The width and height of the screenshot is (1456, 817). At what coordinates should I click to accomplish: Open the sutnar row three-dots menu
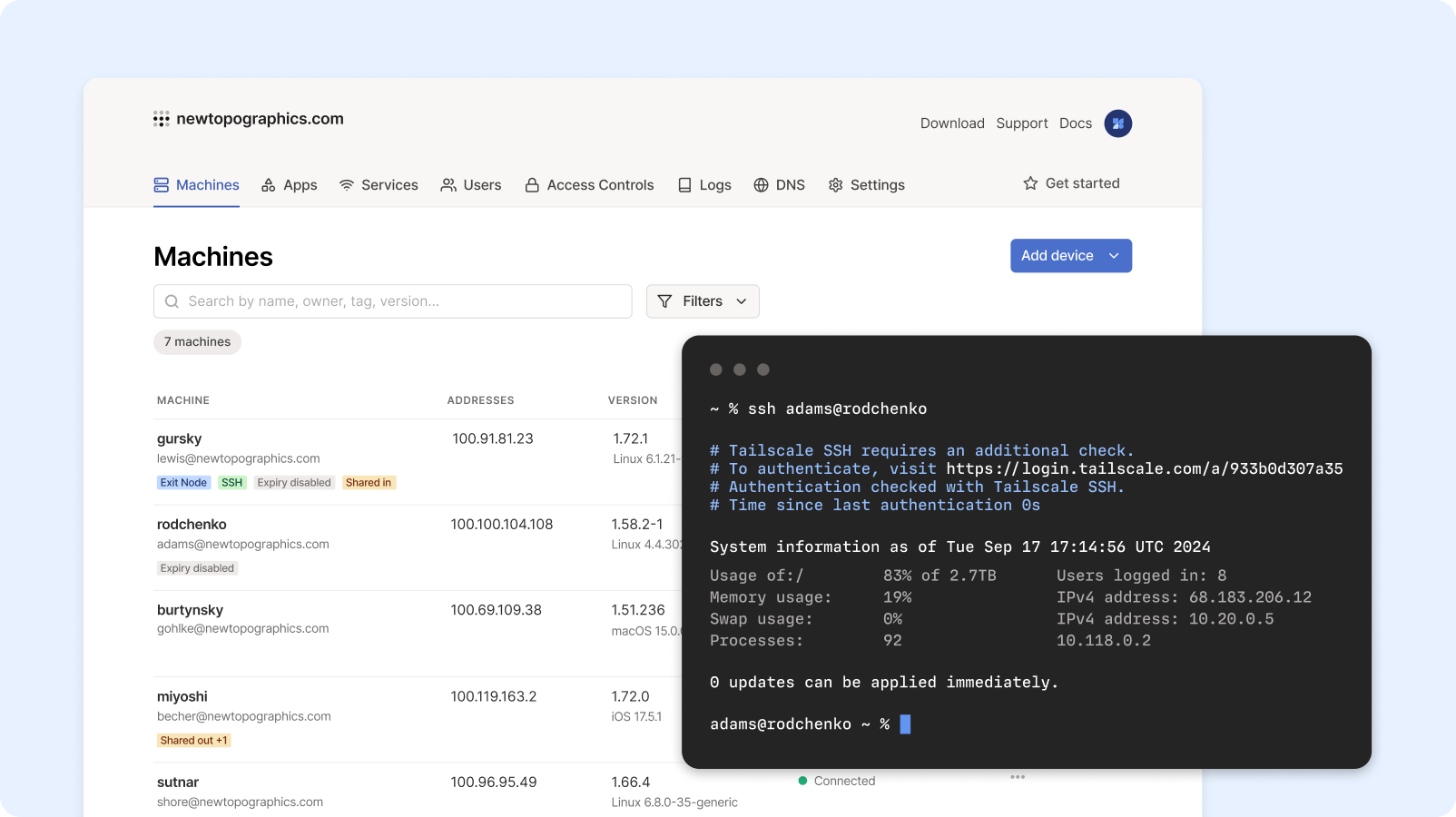pos(1018,777)
